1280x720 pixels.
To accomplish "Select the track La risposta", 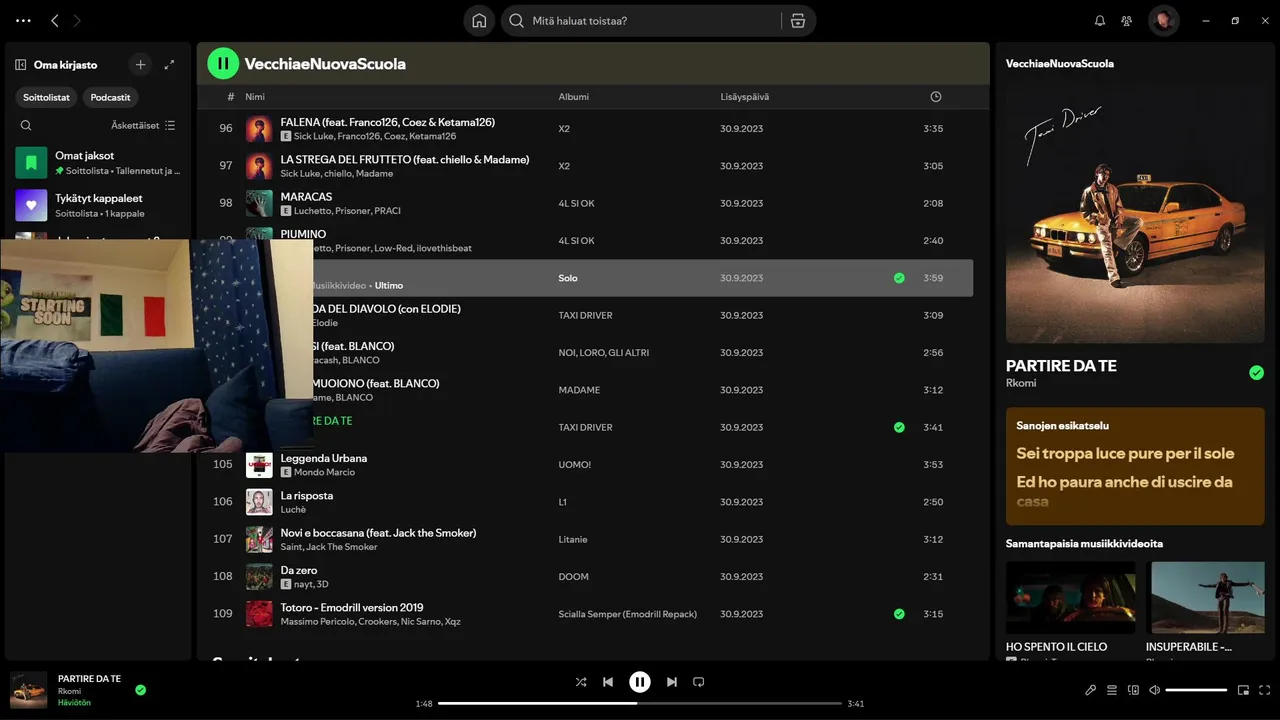I will [306, 495].
